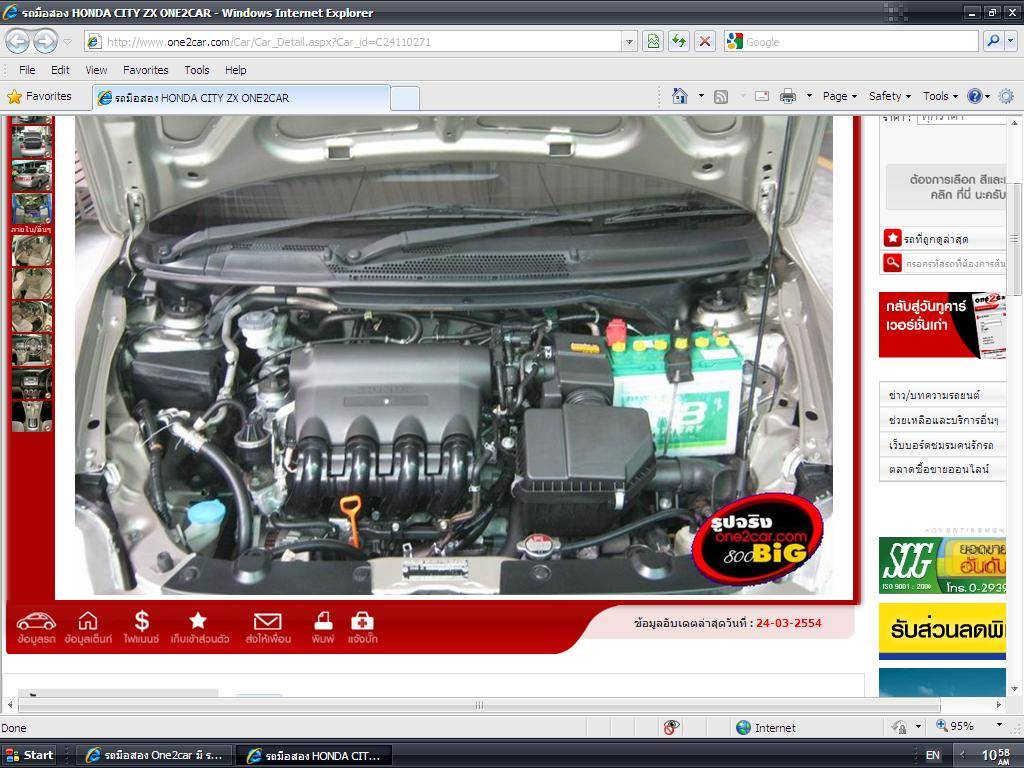The width and height of the screenshot is (1024, 768).
Task: Expand the address bar history dropdown
Action: (629, 41)
